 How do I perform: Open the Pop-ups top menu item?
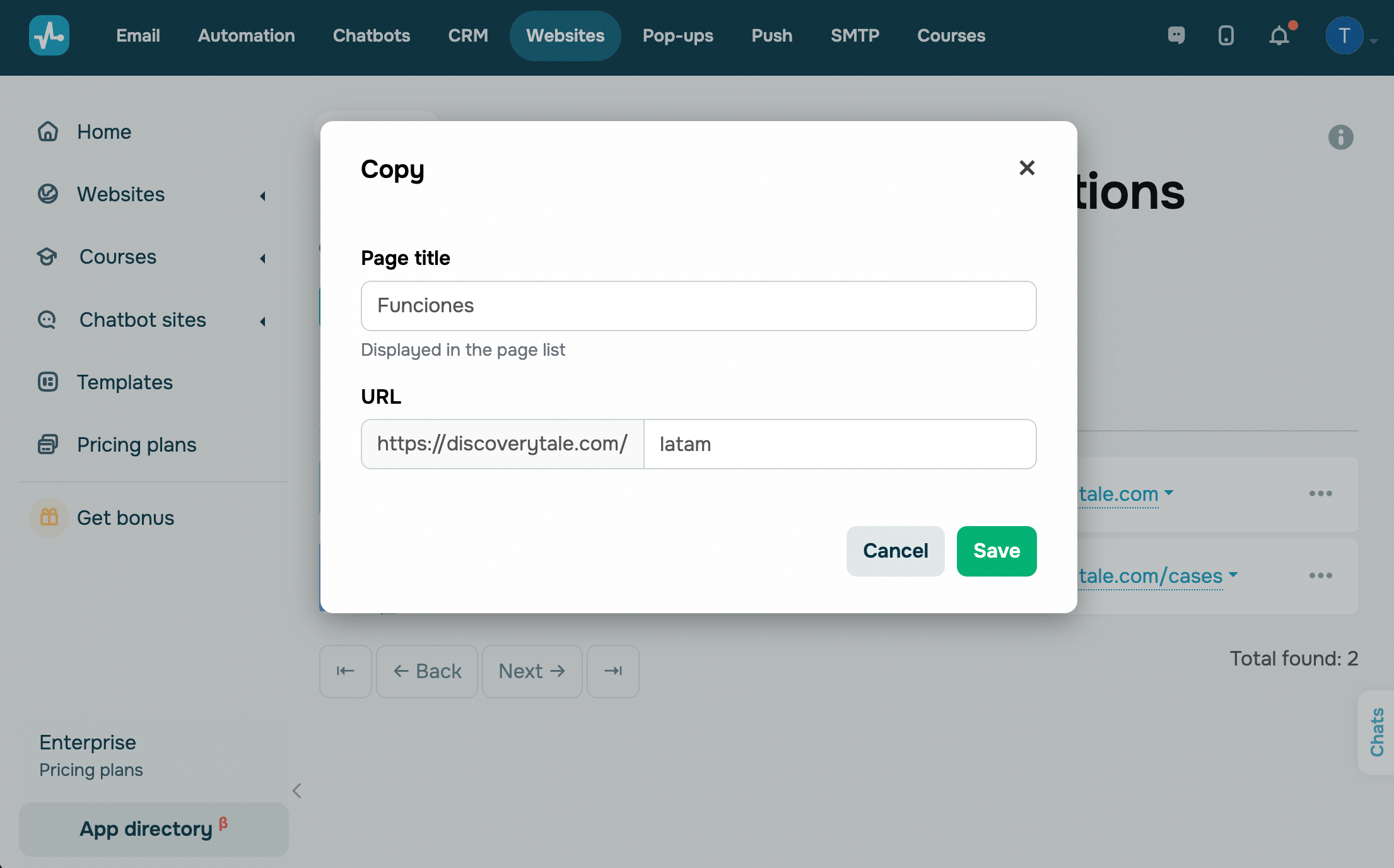[x=677, y=36]
